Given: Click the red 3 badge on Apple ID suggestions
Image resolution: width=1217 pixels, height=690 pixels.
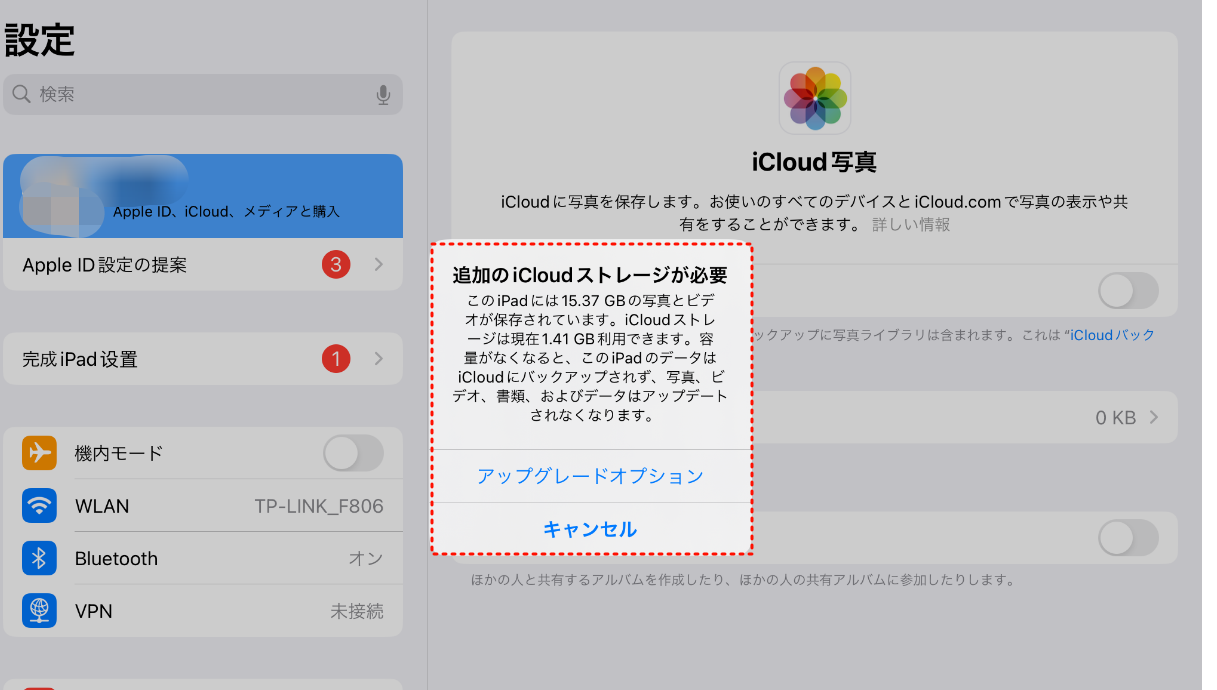Looking at the screenshot, I should tap(336, 265).
